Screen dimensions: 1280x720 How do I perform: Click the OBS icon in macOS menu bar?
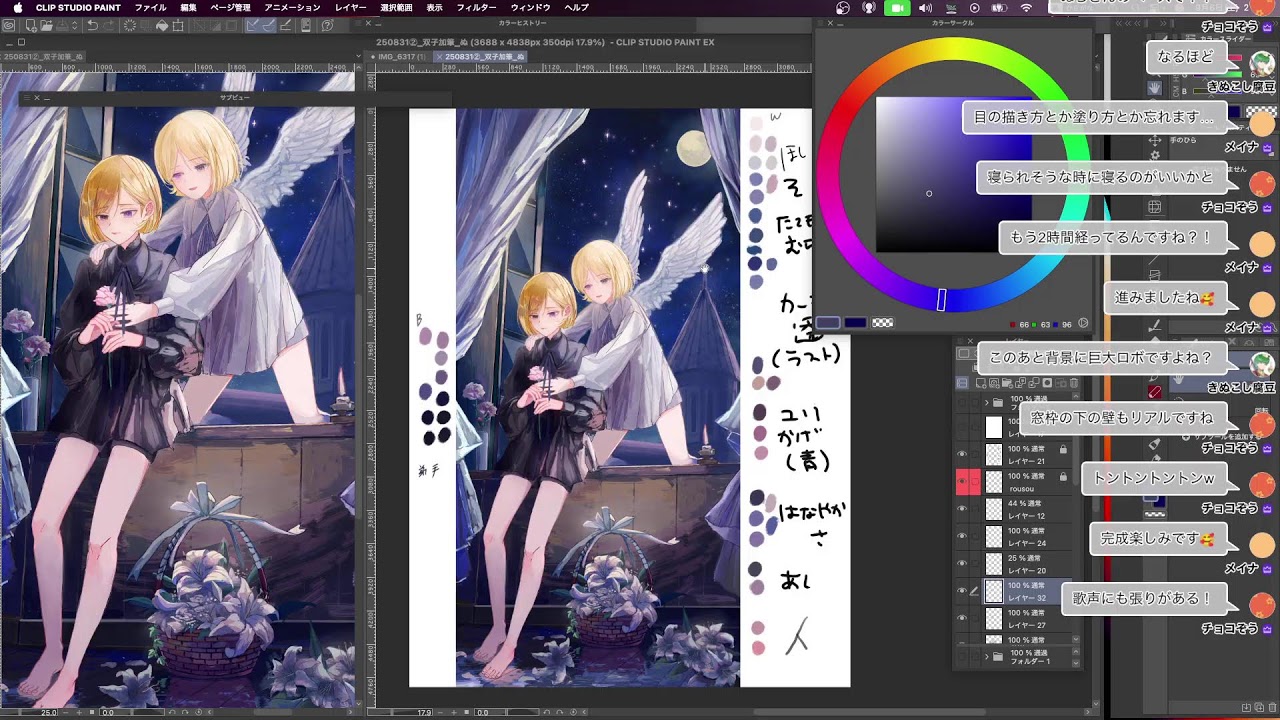click(843, 8)
